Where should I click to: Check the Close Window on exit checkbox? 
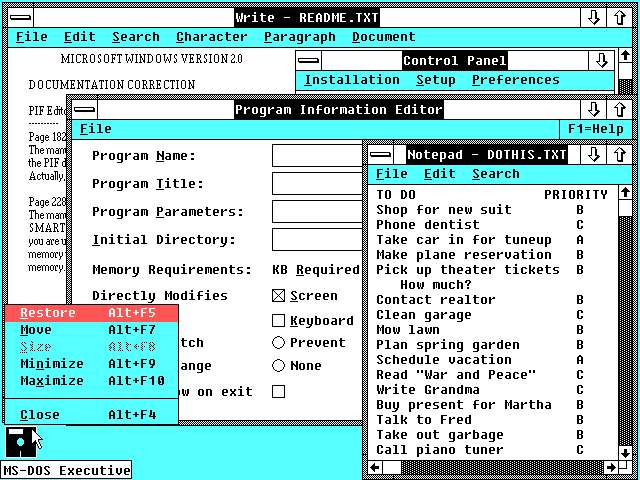278,392
